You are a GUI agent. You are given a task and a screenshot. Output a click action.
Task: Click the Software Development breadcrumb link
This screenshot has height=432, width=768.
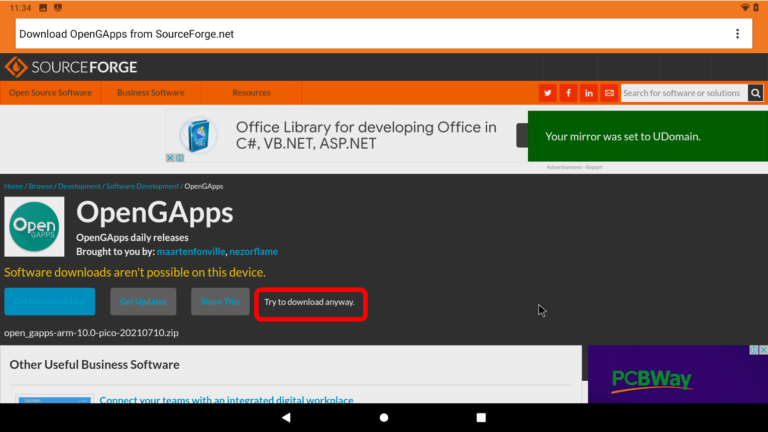[143, 186]
